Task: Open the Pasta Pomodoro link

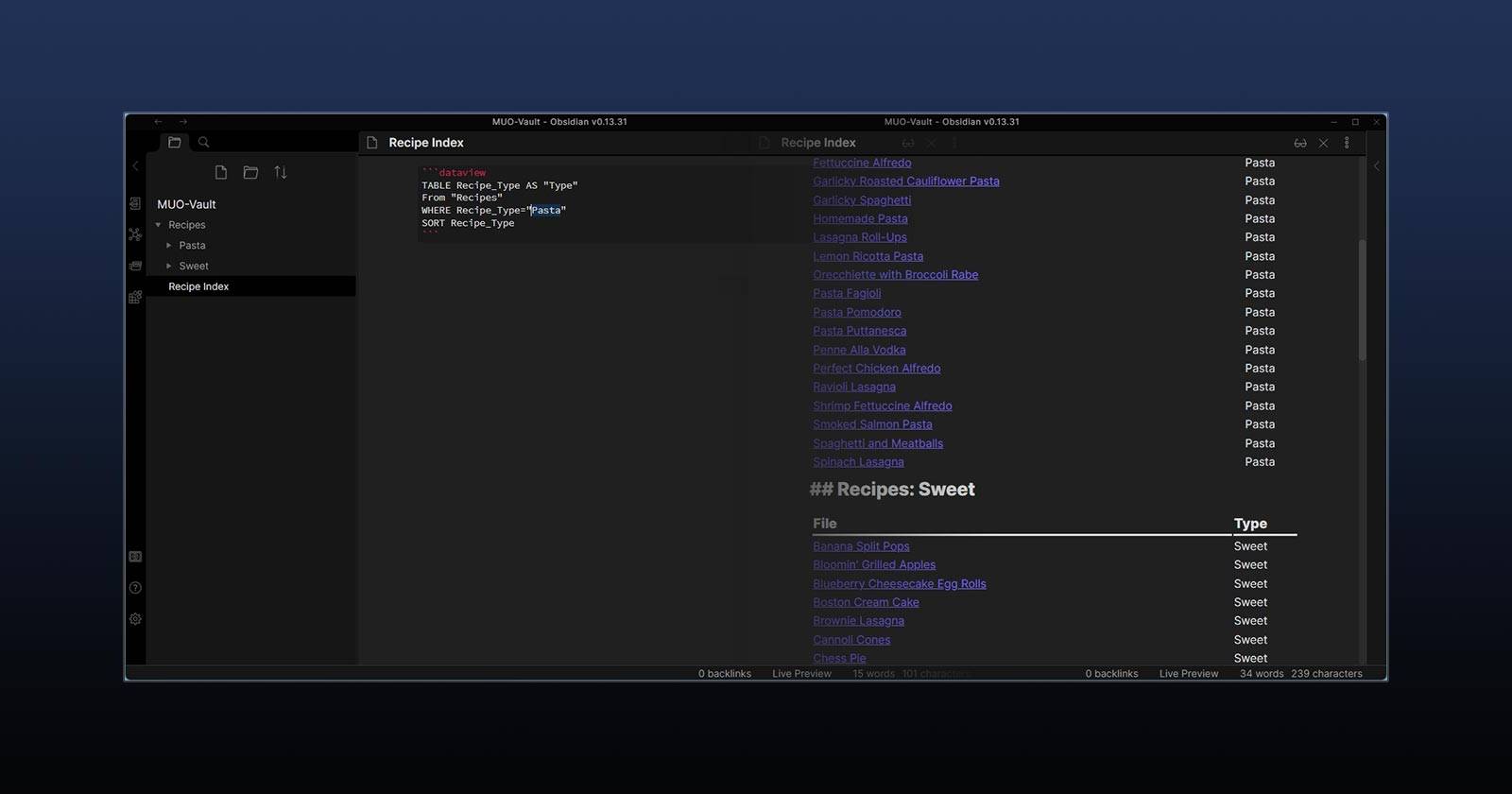Action: coord(857,312)
